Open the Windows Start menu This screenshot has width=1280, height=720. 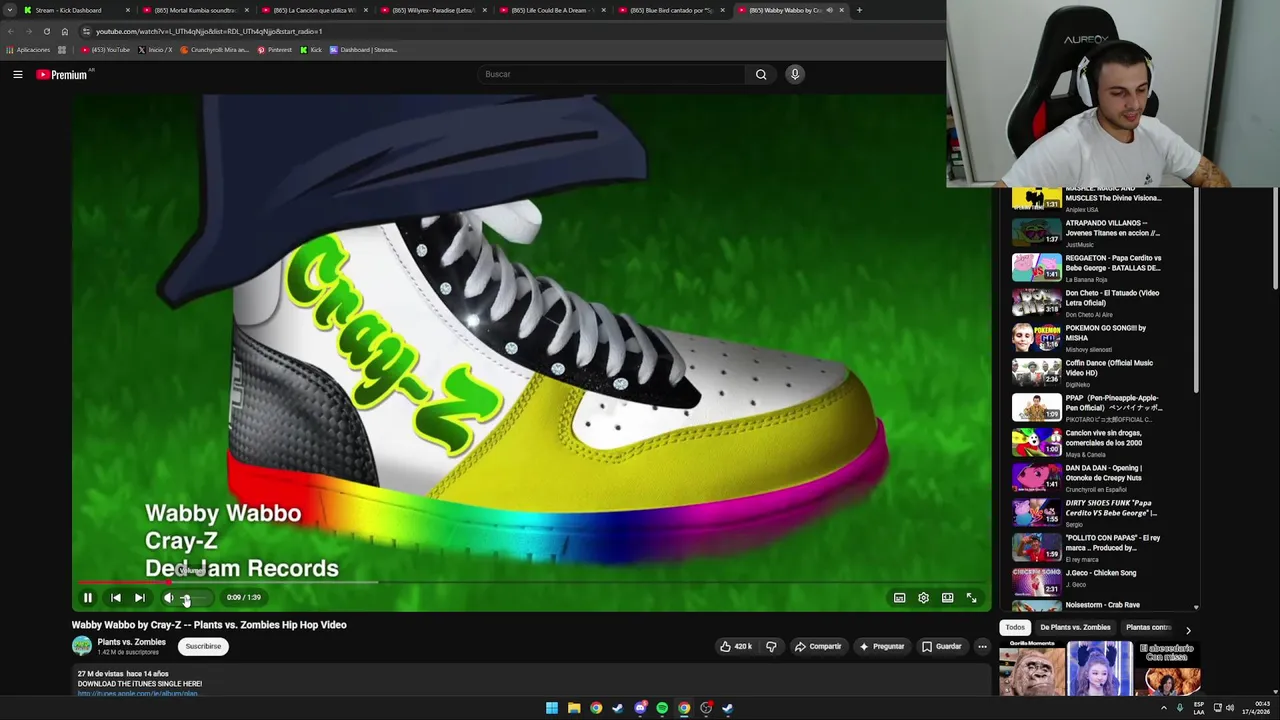pos(552,708)
